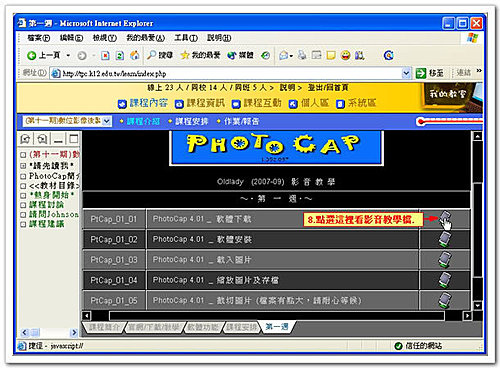Play the video icon for 縮放圖片及存檔 row
Image resolution: width=500 pixels, height=368 pixels.
click(445, 280)
